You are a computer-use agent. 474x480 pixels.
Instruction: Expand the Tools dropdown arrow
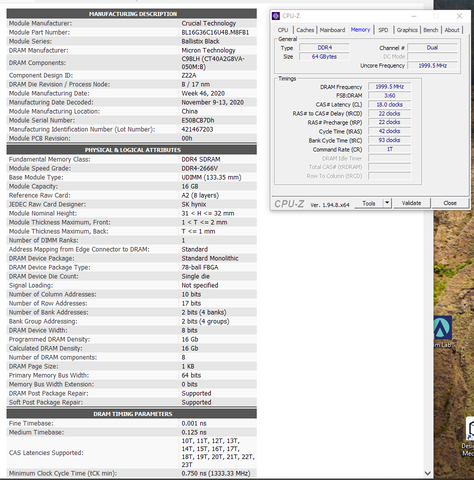tap(387, 203)
